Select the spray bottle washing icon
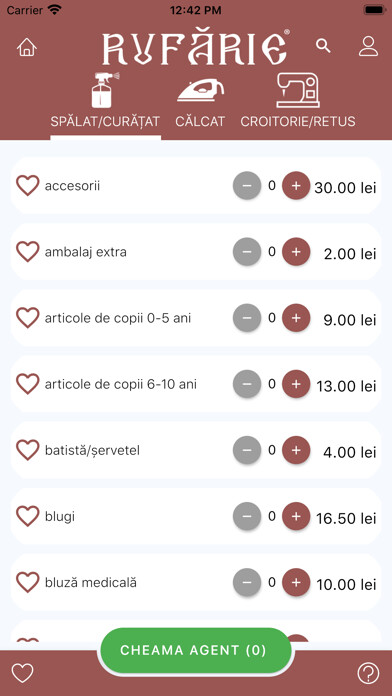Image resolution: width=392 pixels, height=696 pixels. 105,90
